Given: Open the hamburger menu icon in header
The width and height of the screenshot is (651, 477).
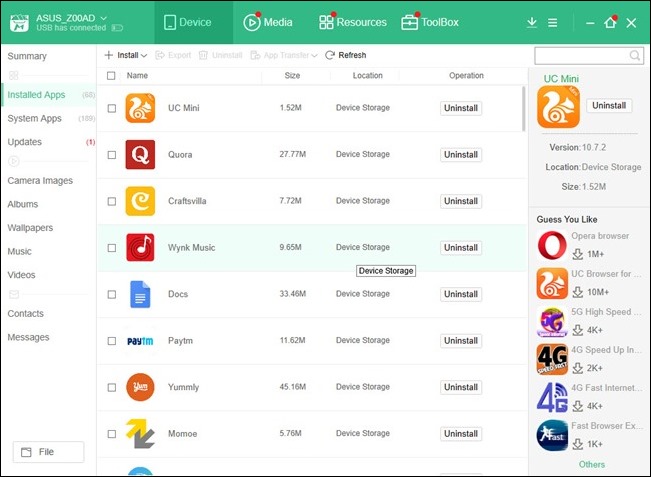Looking at the screenshot, I should pos(552,22).
